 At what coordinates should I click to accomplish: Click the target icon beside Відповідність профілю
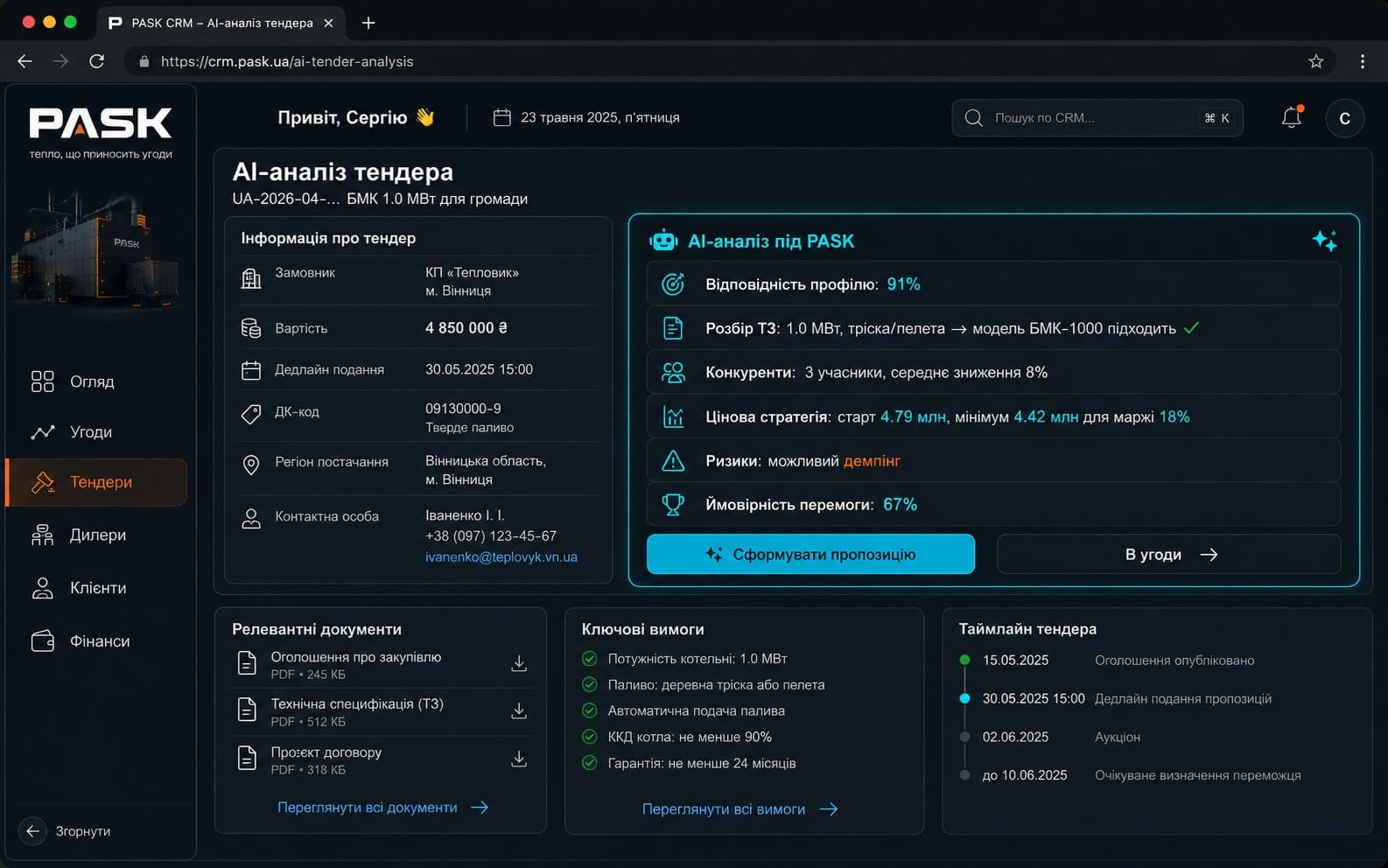[x=673, y=284]
